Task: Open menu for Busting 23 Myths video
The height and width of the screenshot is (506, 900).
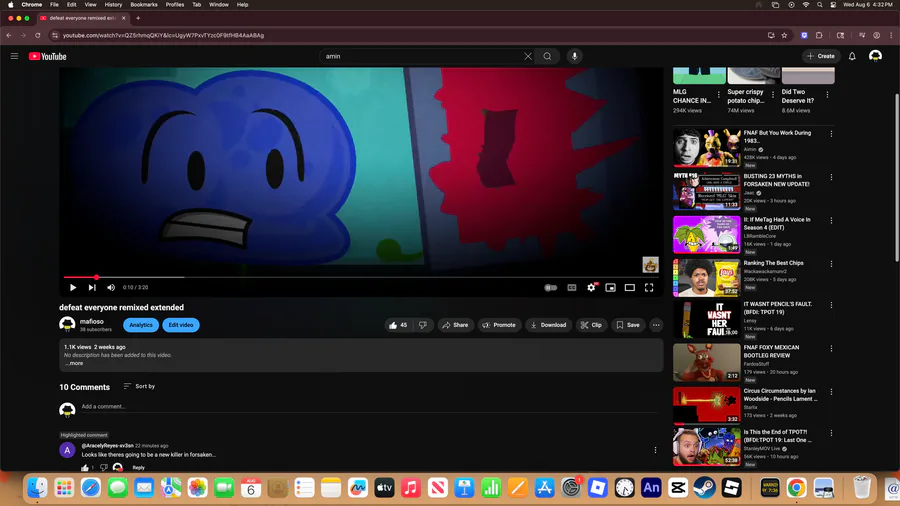Action: tap(831, 177)
